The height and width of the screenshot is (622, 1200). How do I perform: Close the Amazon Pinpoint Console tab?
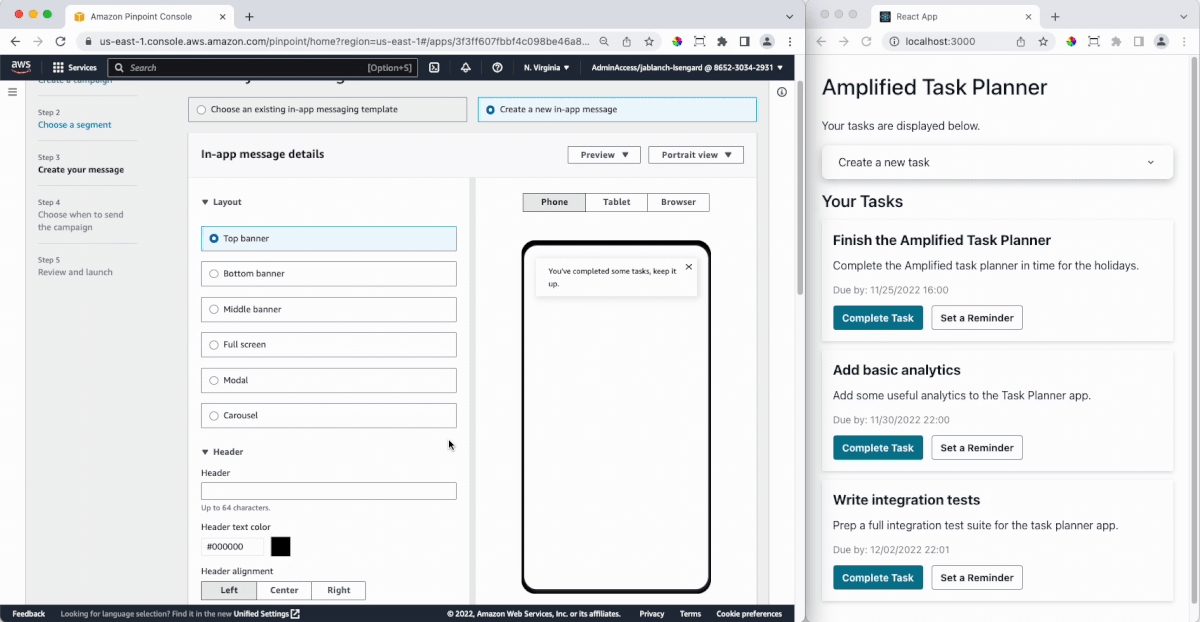click(x=223, y=16)
